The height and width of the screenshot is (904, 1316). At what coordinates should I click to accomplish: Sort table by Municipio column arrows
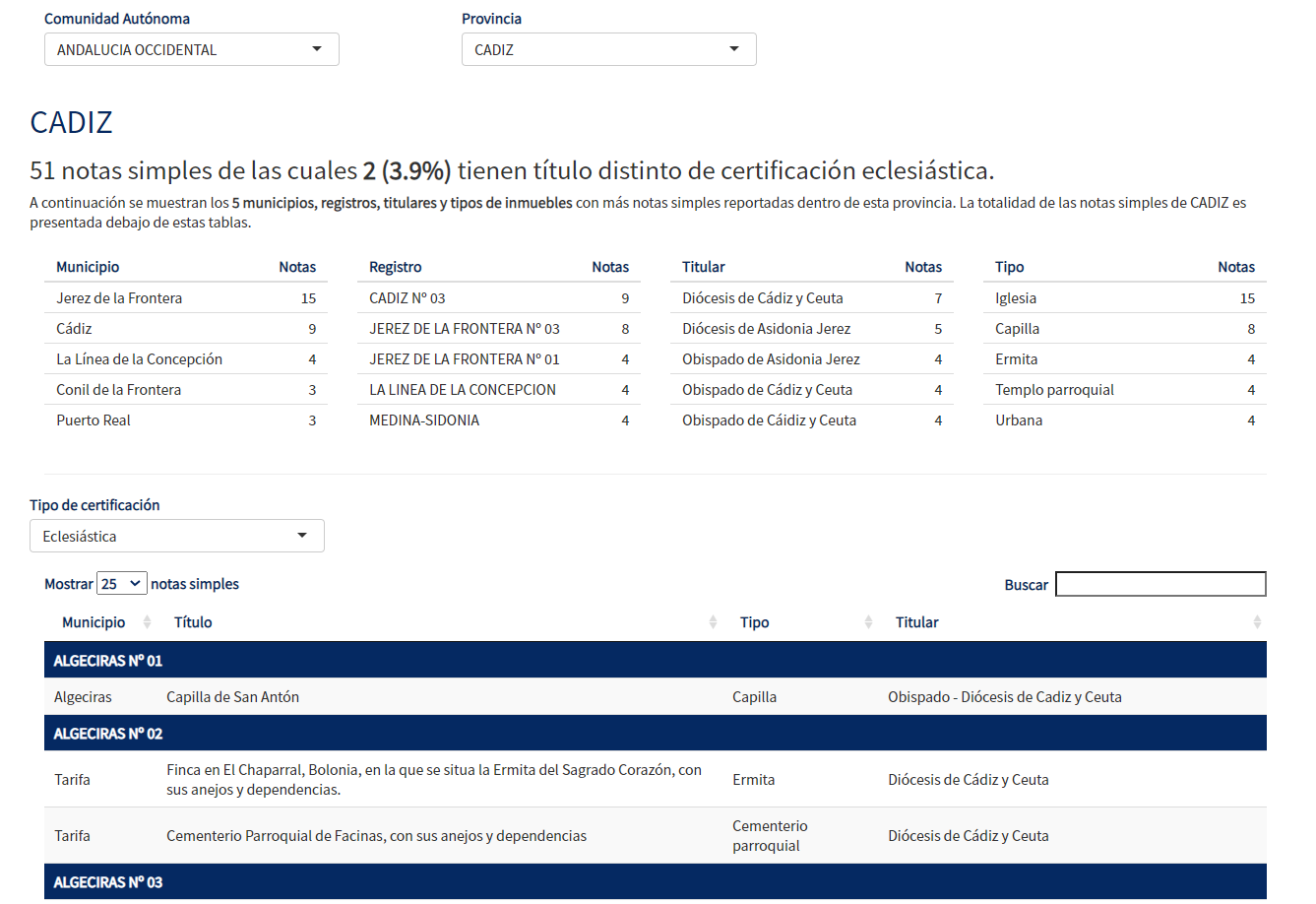[148, 622]
